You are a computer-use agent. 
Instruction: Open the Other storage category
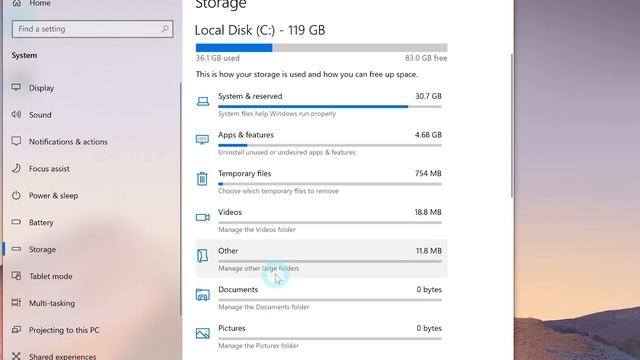tap(322, 258)
